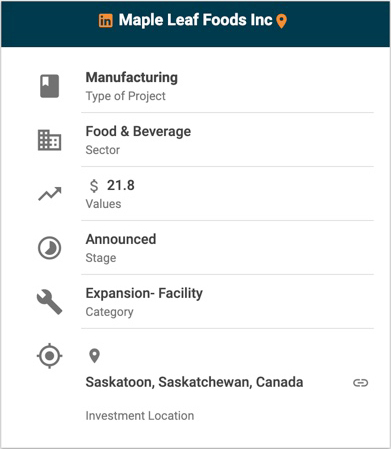Select the Manufacturing project type row
Screen dimensions: 391x449
point(227,86)
